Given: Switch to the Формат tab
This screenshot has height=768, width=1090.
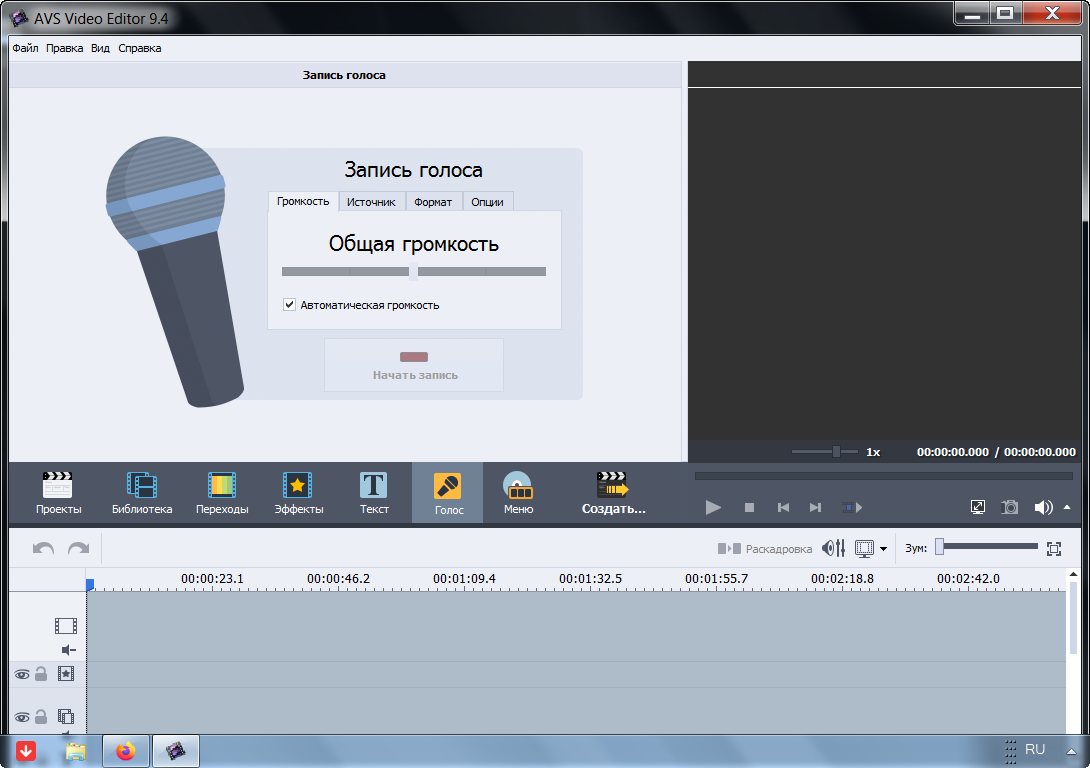Looking at the screenshot, I should (x=433, y=202).
